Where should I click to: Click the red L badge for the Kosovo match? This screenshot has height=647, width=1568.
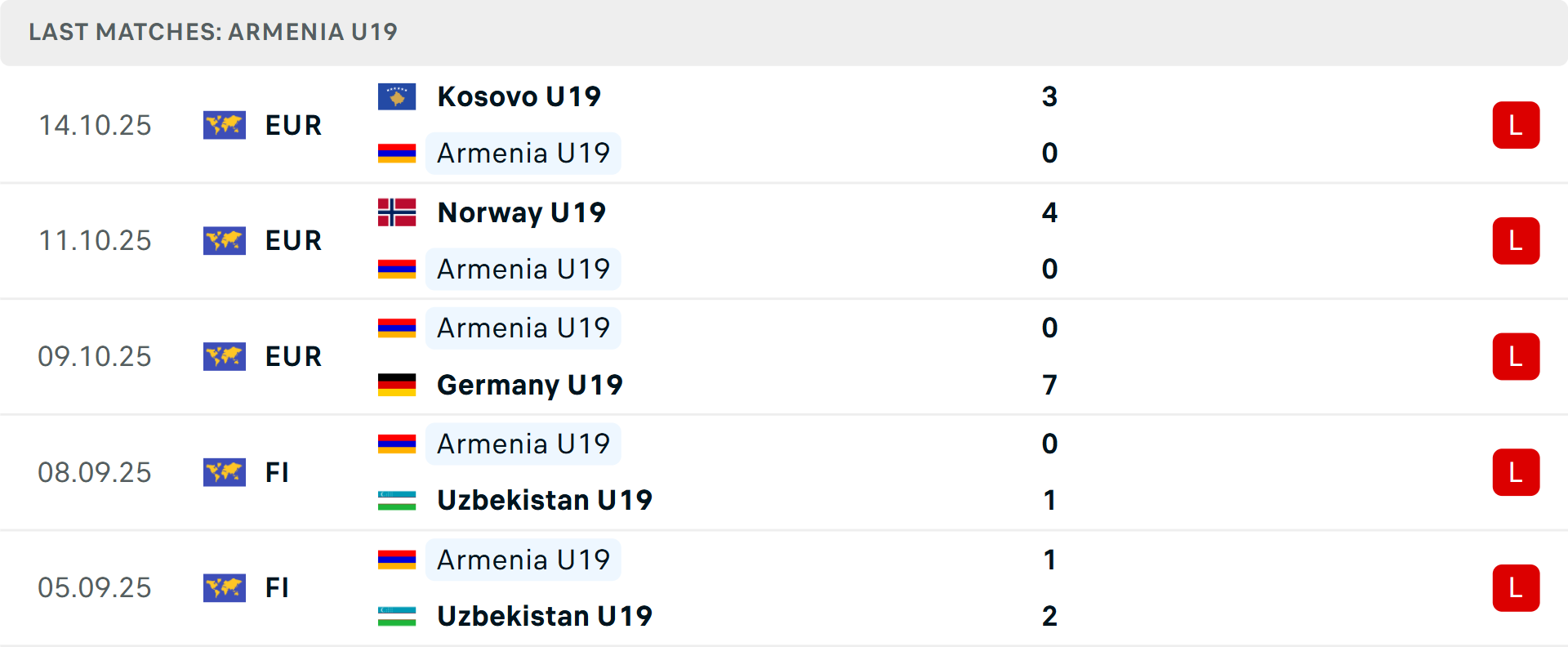coord(1516,124)
